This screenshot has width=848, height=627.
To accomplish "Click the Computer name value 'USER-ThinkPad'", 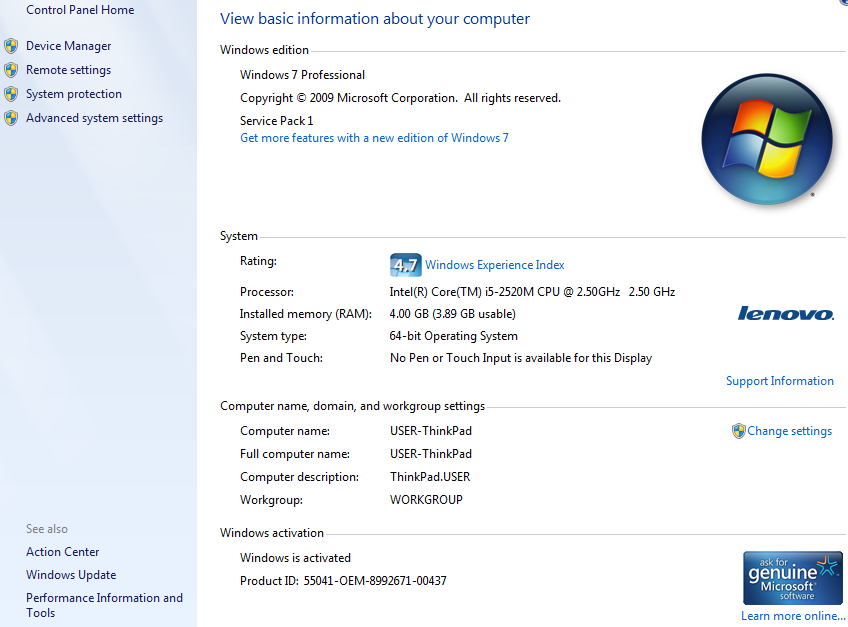I will [x=431, y=431].
